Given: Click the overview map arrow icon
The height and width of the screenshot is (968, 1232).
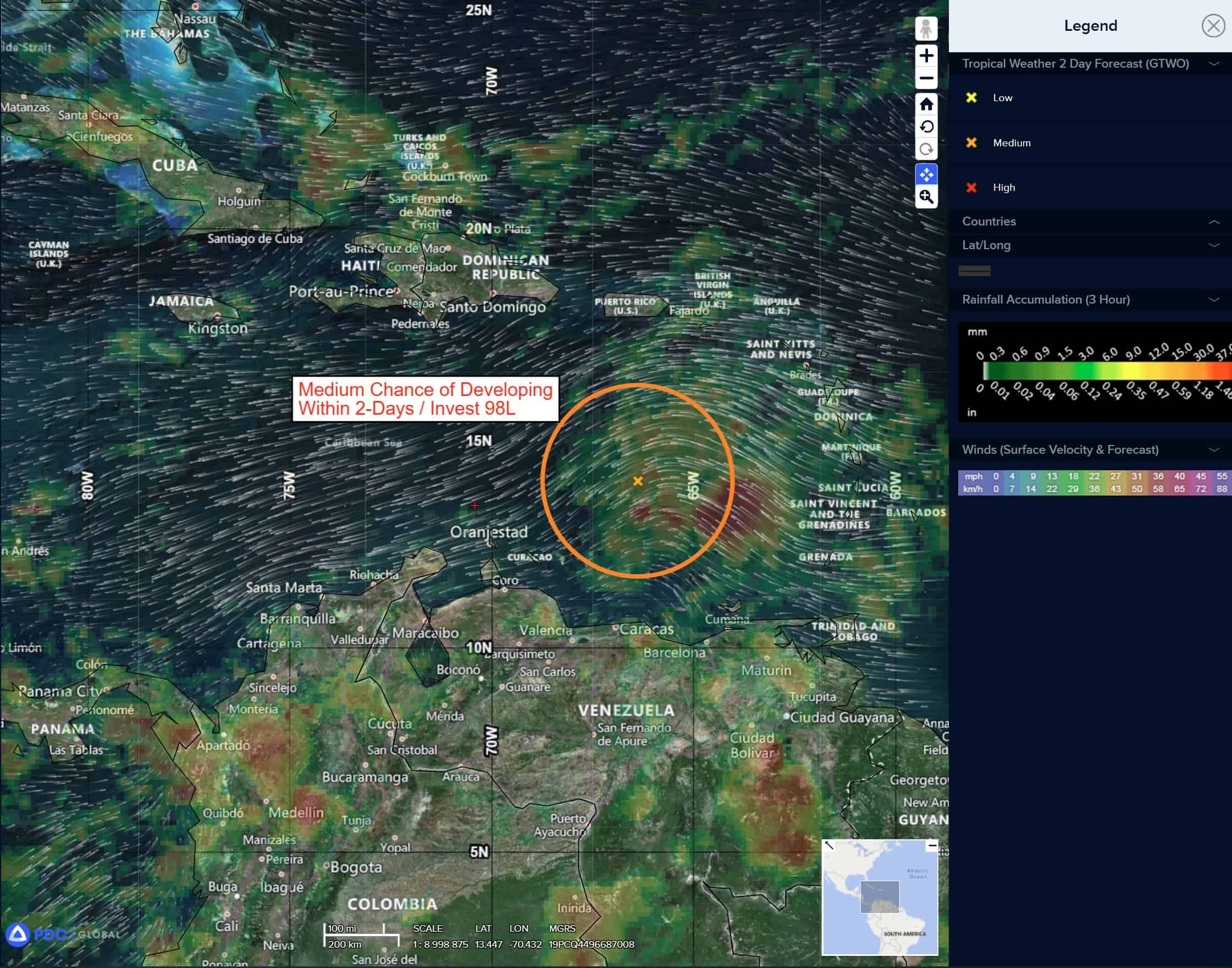Looking at the screenshot, I should point(829,845).
